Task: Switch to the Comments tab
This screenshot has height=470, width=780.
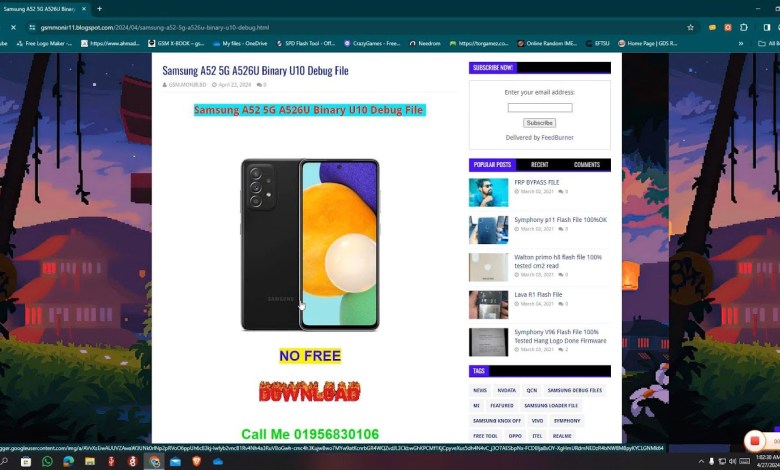Action: pos(587,165)
